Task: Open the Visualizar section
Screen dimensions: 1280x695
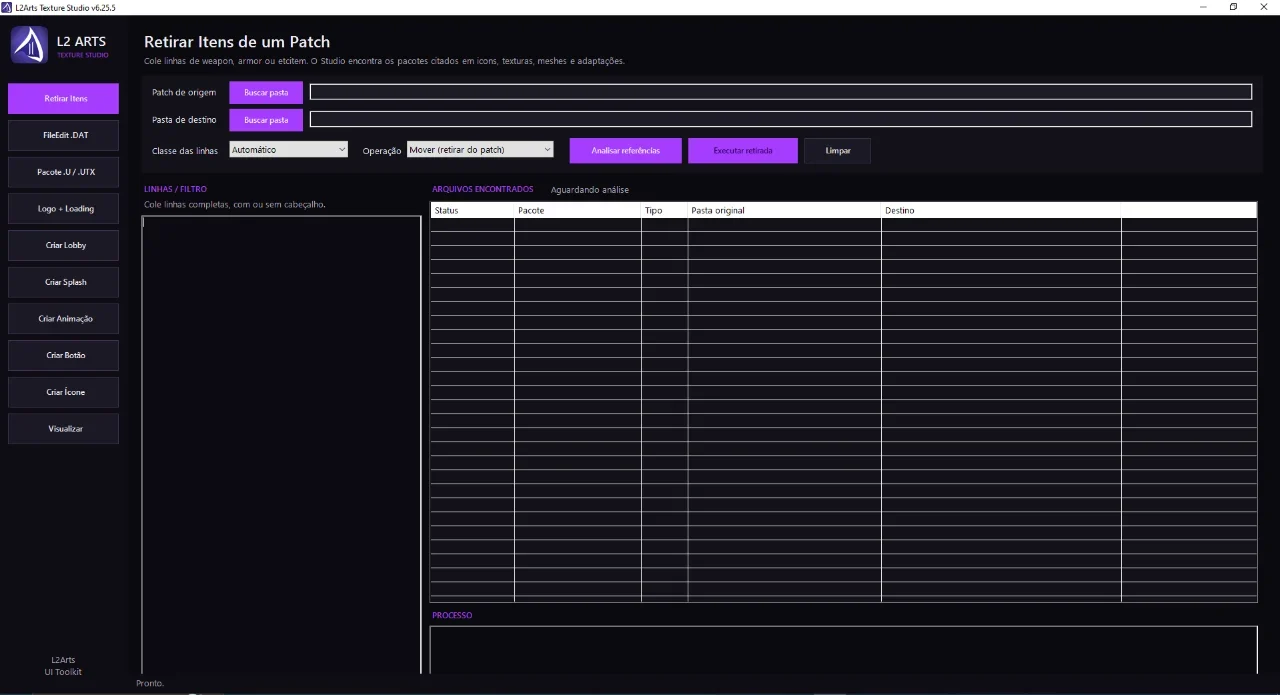Action: coord(64,429)
